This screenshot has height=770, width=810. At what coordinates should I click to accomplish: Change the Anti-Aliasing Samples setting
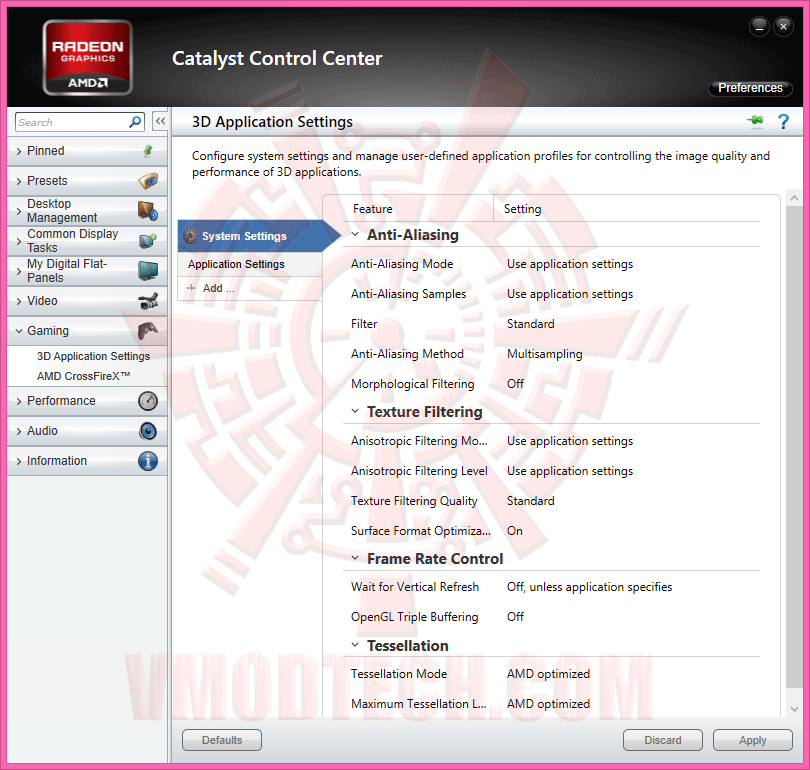click(x=570, y=294)
